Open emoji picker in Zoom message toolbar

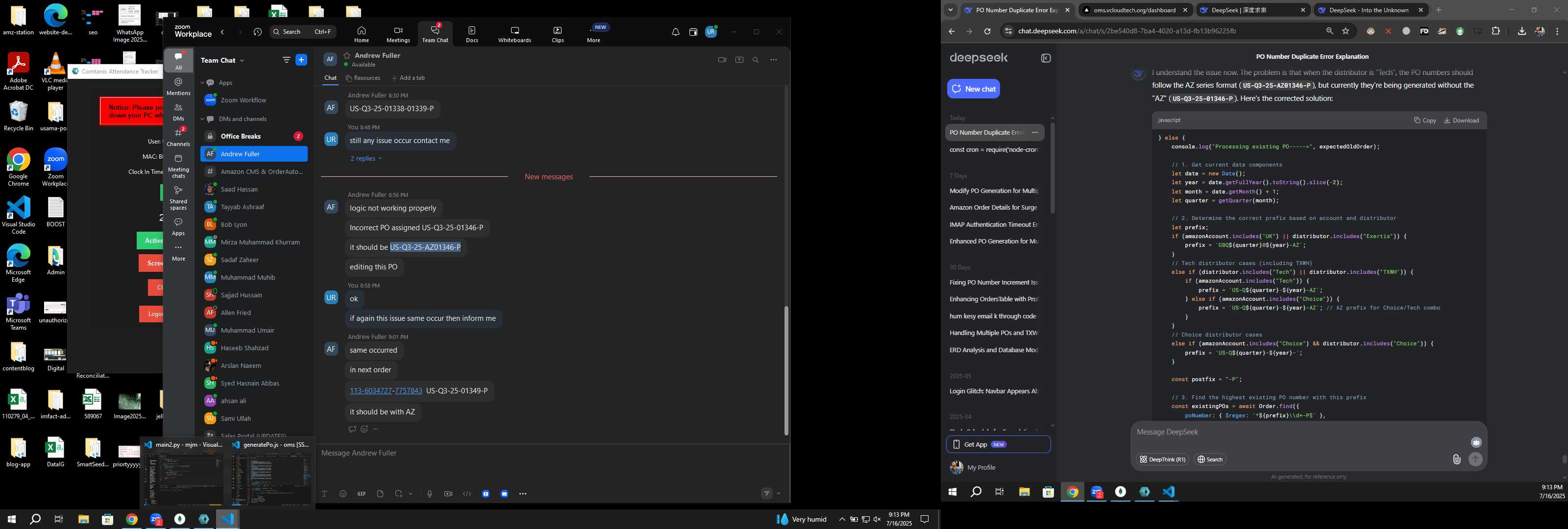(x=343, y=494)
